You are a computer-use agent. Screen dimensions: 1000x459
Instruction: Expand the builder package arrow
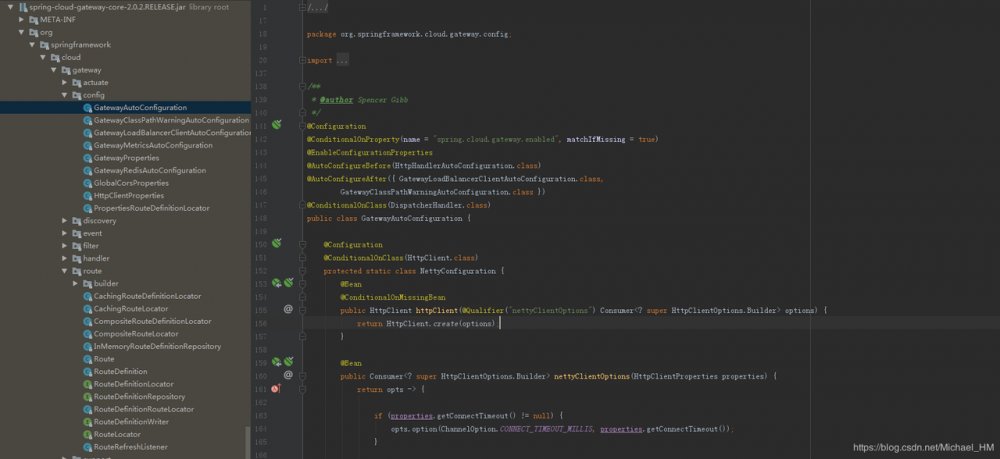pos(75,284)
